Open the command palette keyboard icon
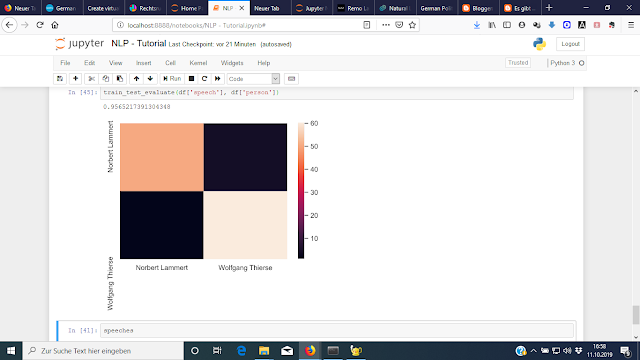The image size is (640, 360). [x=291, y=79]
